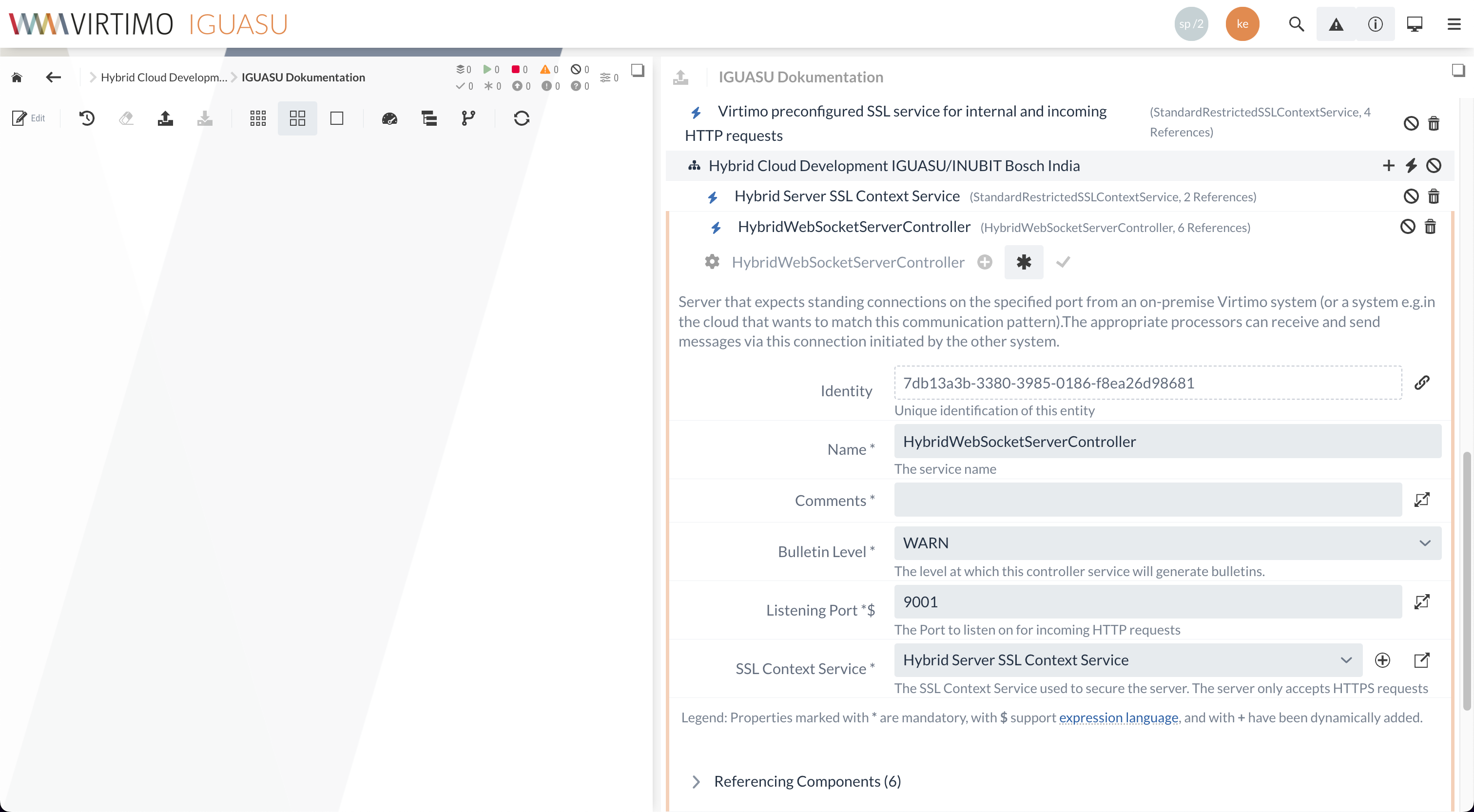Click the Comments input field

click(1148, 500)
